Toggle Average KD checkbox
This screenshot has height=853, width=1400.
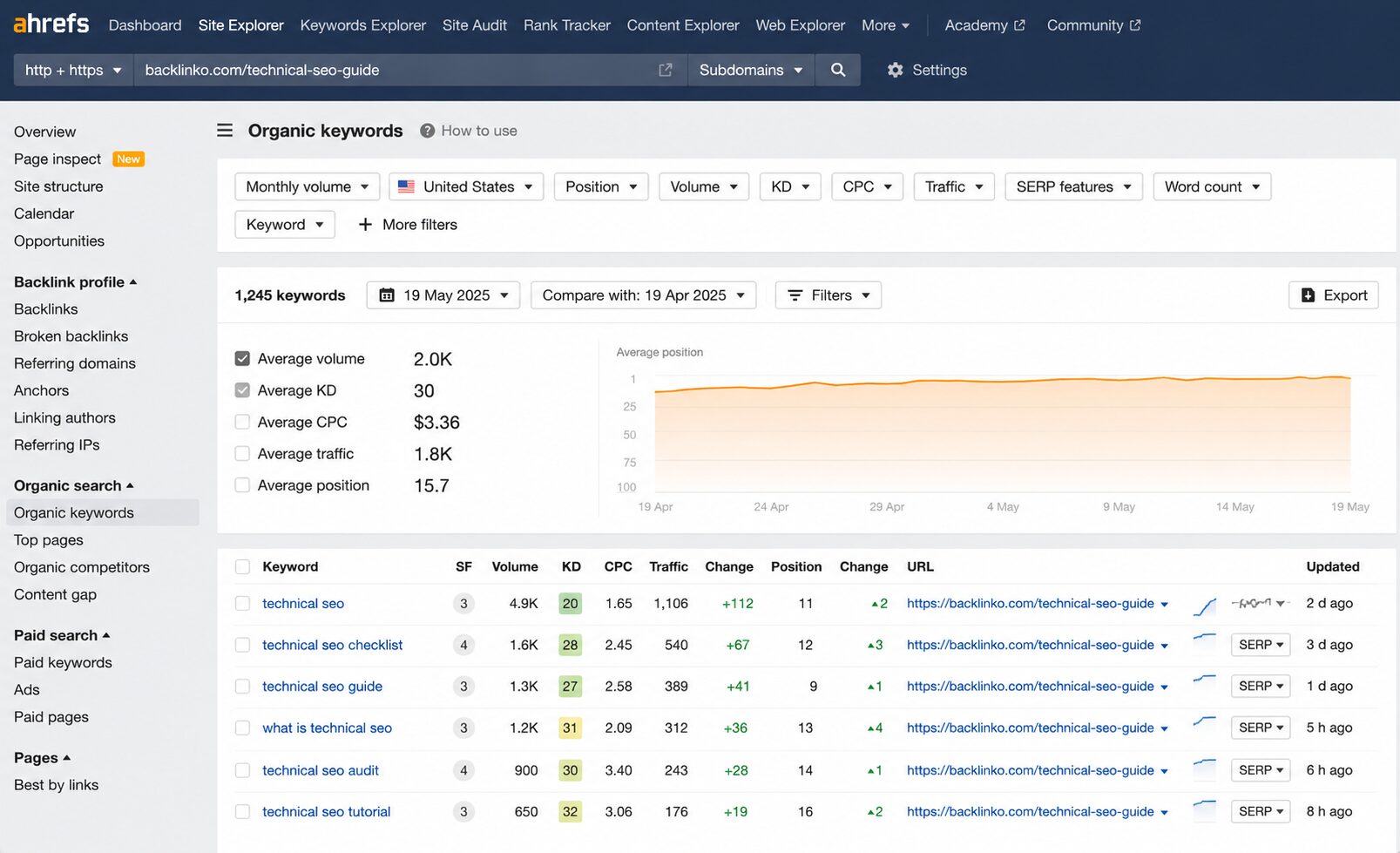pyautogui.click(x=242, y=390)
